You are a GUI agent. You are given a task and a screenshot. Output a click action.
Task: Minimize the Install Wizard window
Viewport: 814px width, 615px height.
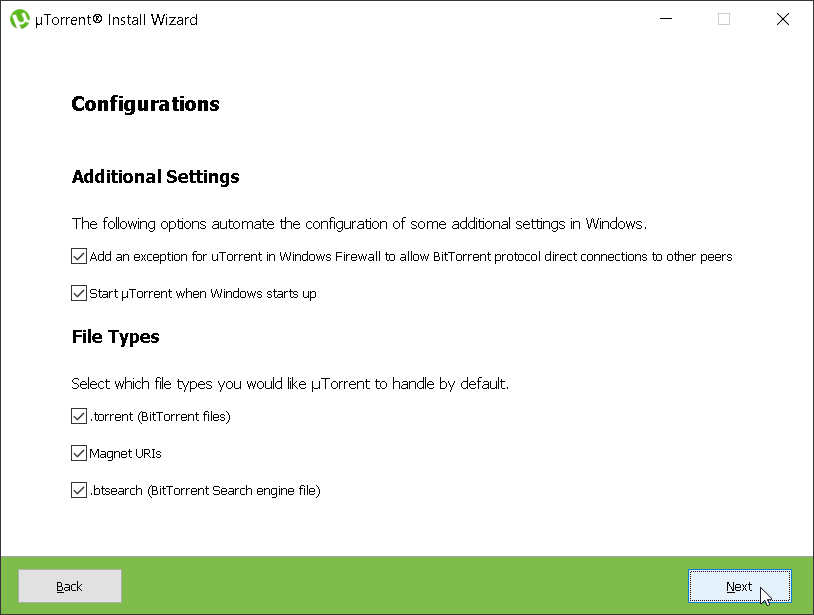click(666, 19)
